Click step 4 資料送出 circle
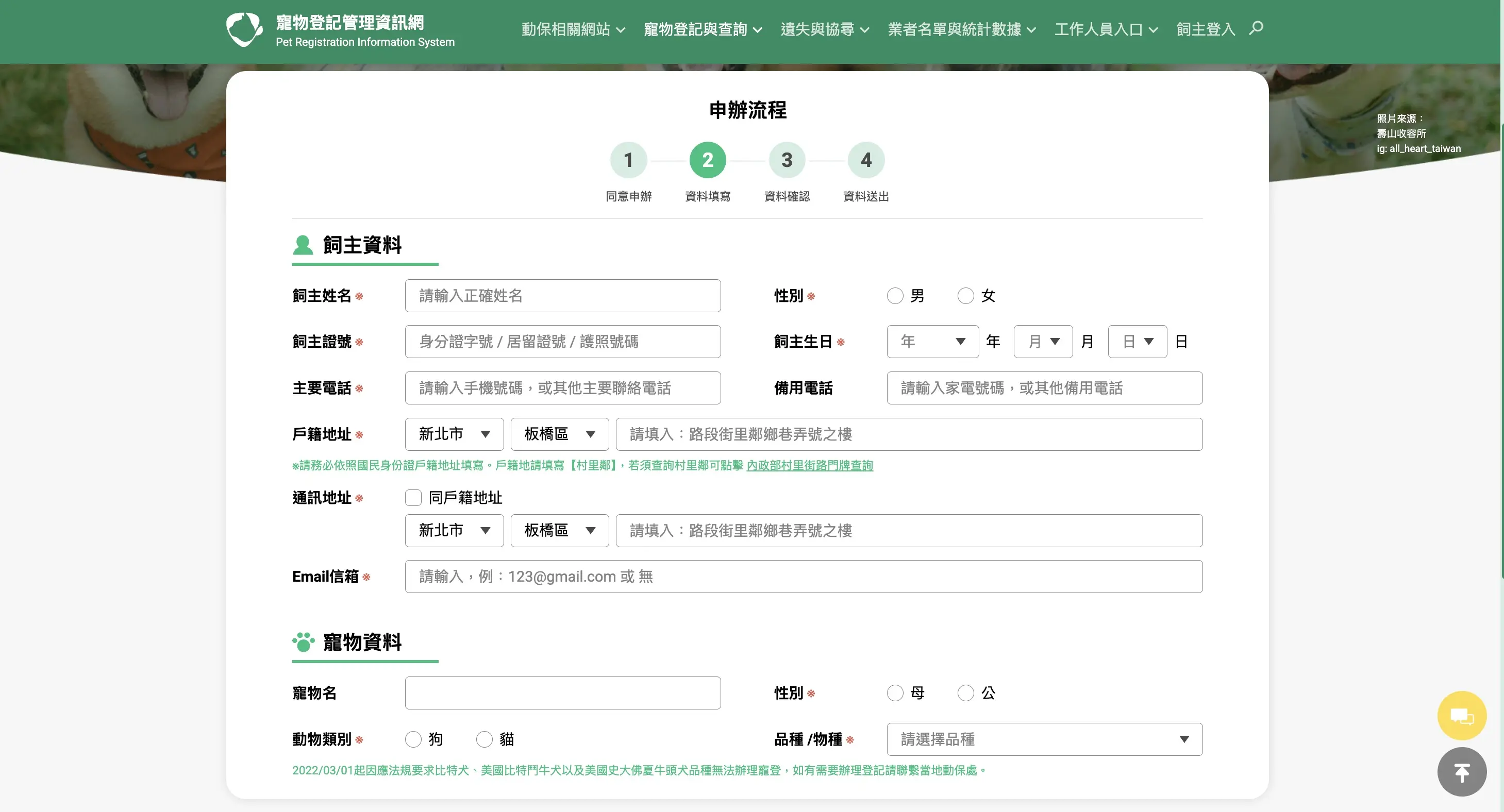Screen dimensions: 1504x812 (x=865, y=160)
